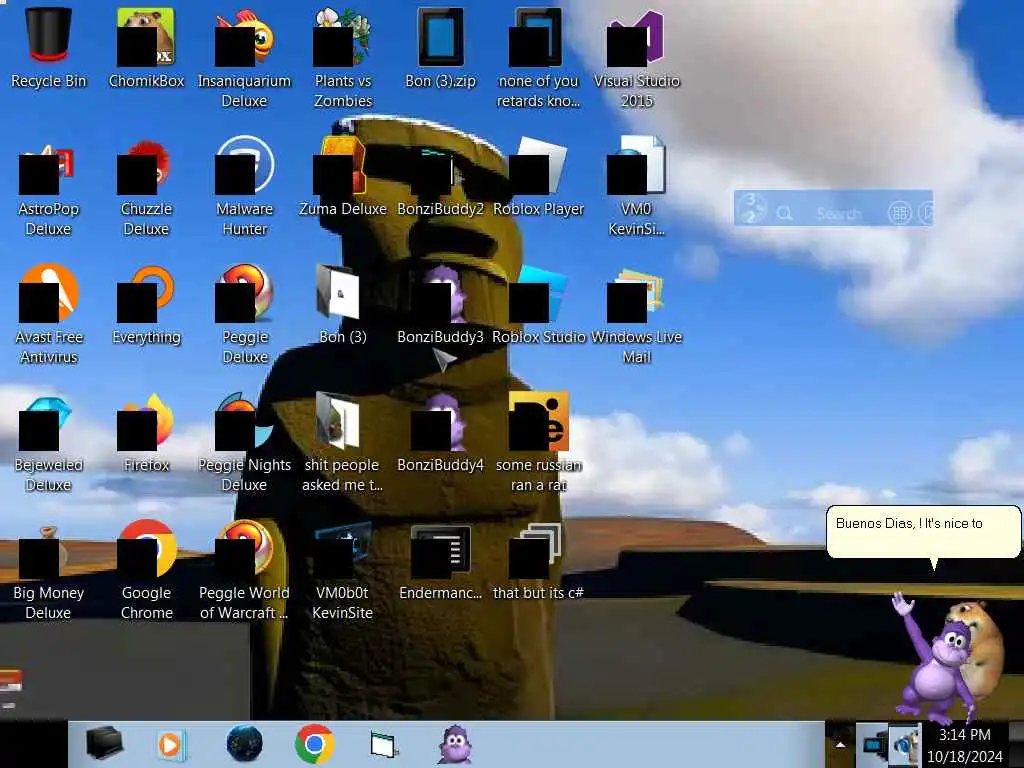
Task: Open the black folder icon in the taskbar
Action: 103,743
